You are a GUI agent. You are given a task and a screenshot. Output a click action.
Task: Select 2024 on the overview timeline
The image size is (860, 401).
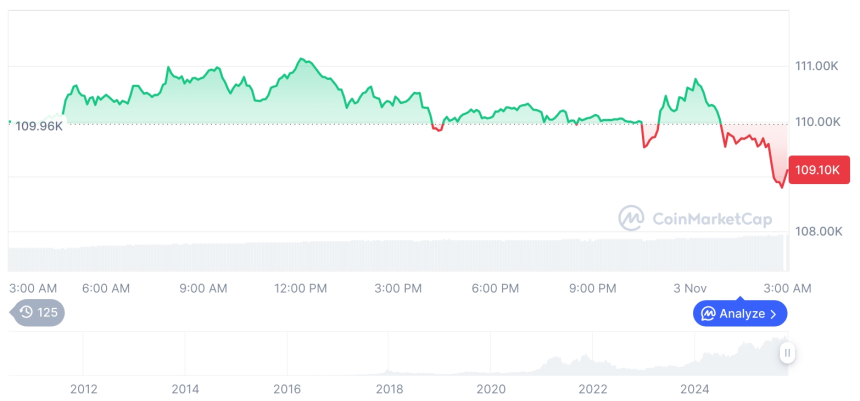pos(695,388)
